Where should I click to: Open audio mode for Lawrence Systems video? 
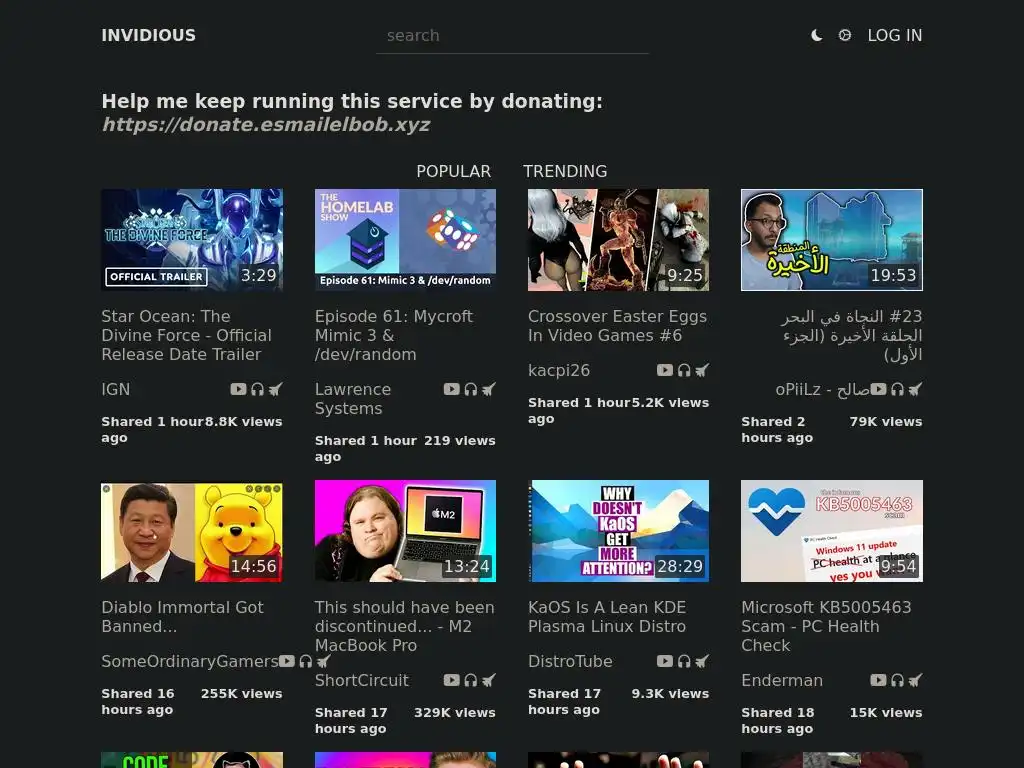click(470, 389)
